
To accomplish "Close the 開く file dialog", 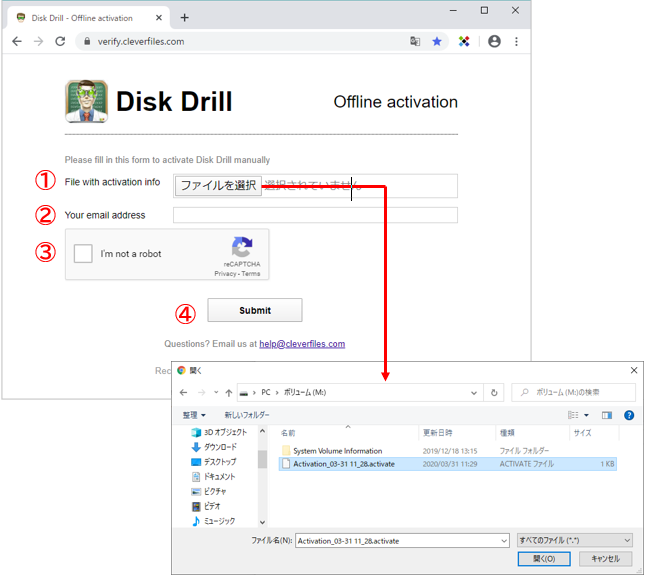I will click(x=634, y=370).
